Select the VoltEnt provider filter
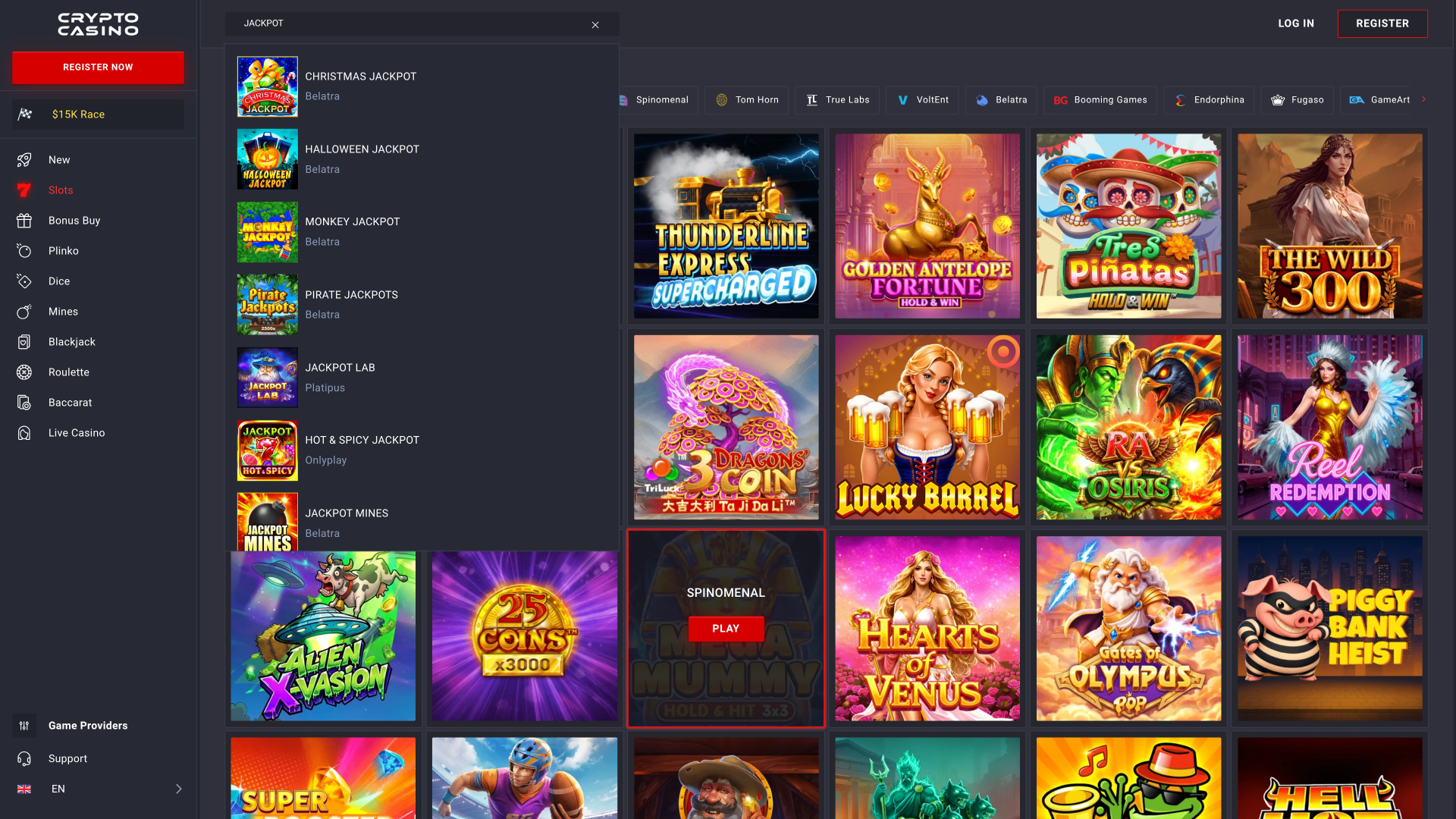The image size is (1456, 819). tap(922, 100)
